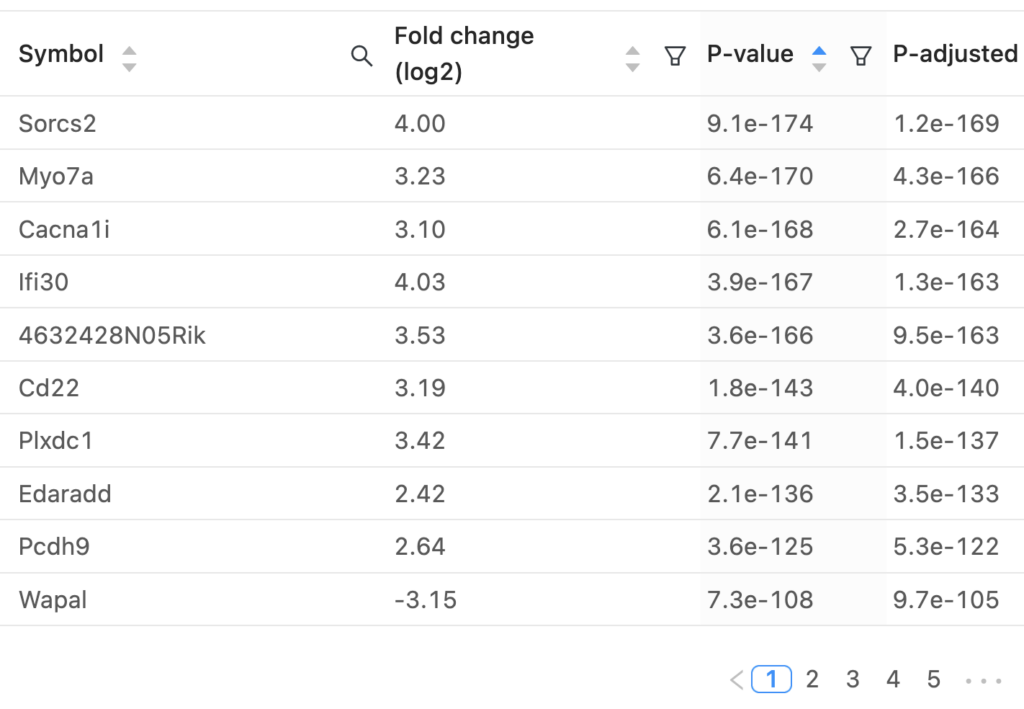Click the P-adjusted column header
Screen dimensions: 1024x709
955,54
